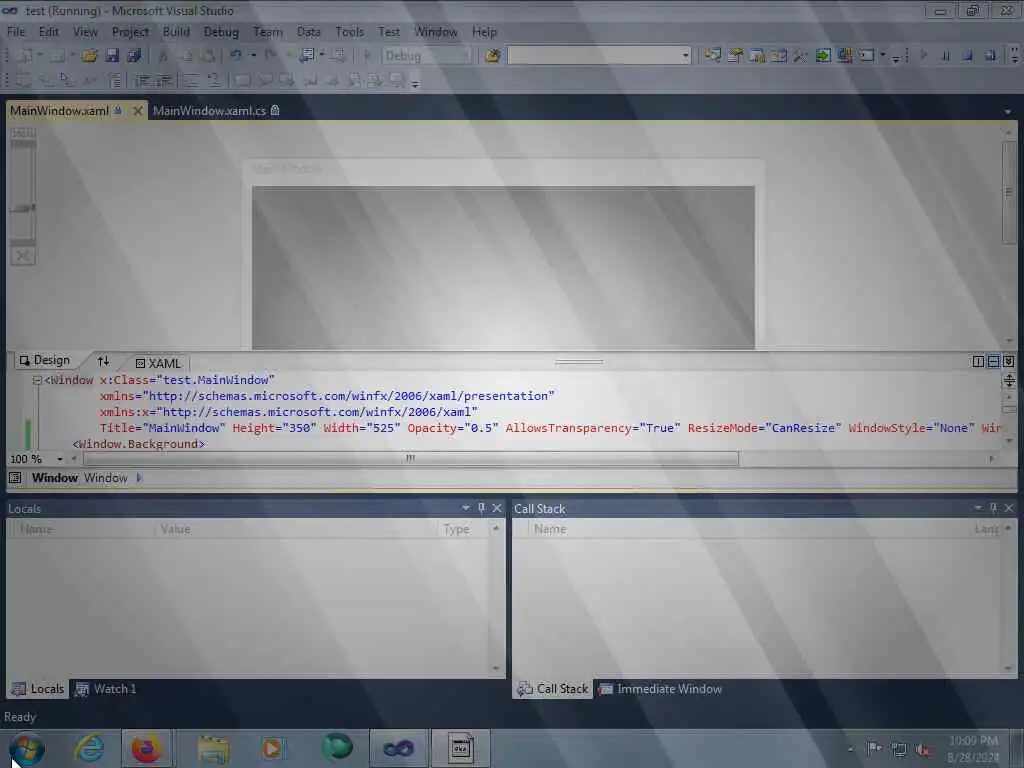This screenshot has height=768, width=1024.
Task: Switch to the Watch 1 tab
Action: [106, 689]
